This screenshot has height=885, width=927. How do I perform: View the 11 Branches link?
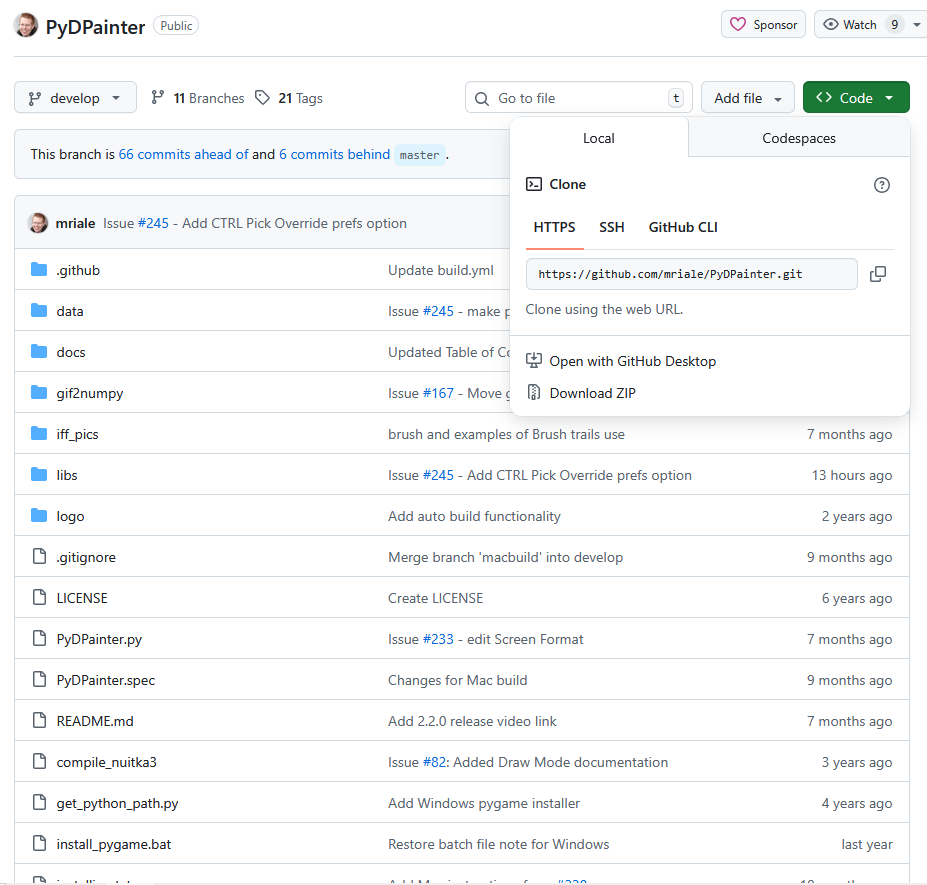point(197,98)
